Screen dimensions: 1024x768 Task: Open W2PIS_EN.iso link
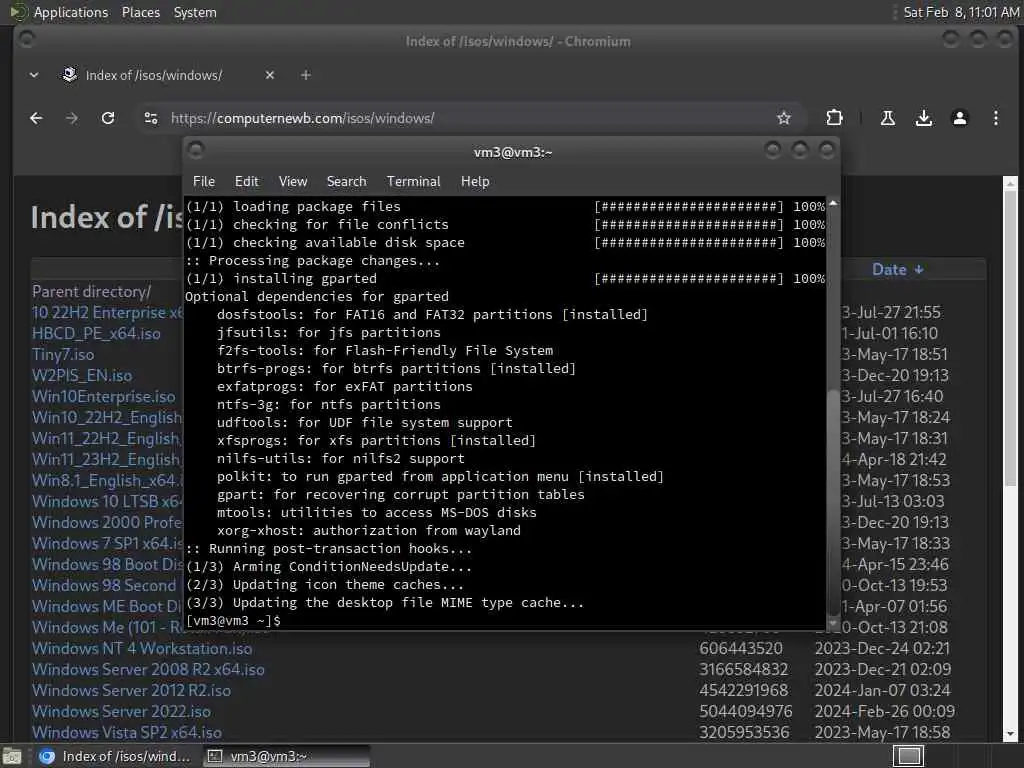pyautogui.click(x=82, y=375)
